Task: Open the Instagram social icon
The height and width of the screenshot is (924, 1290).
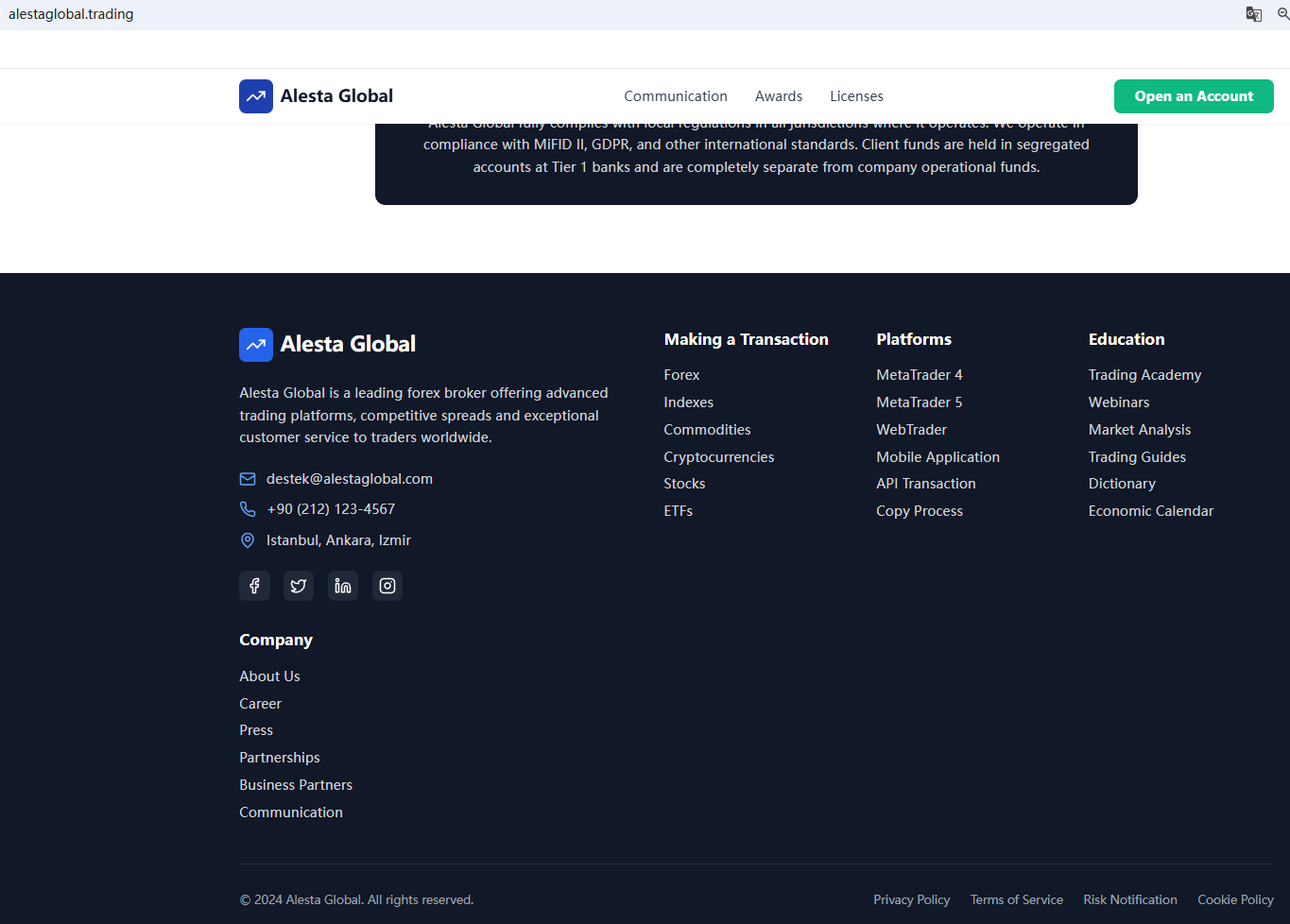Action: (387, 586)
